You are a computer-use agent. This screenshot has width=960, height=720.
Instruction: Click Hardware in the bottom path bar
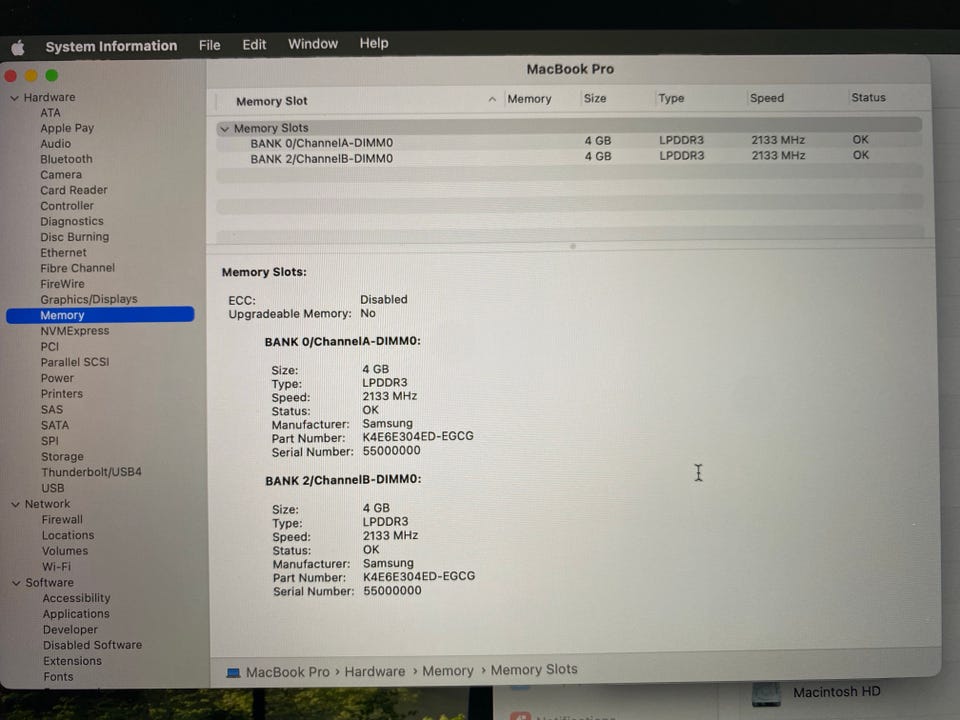[x=375, y=672]
